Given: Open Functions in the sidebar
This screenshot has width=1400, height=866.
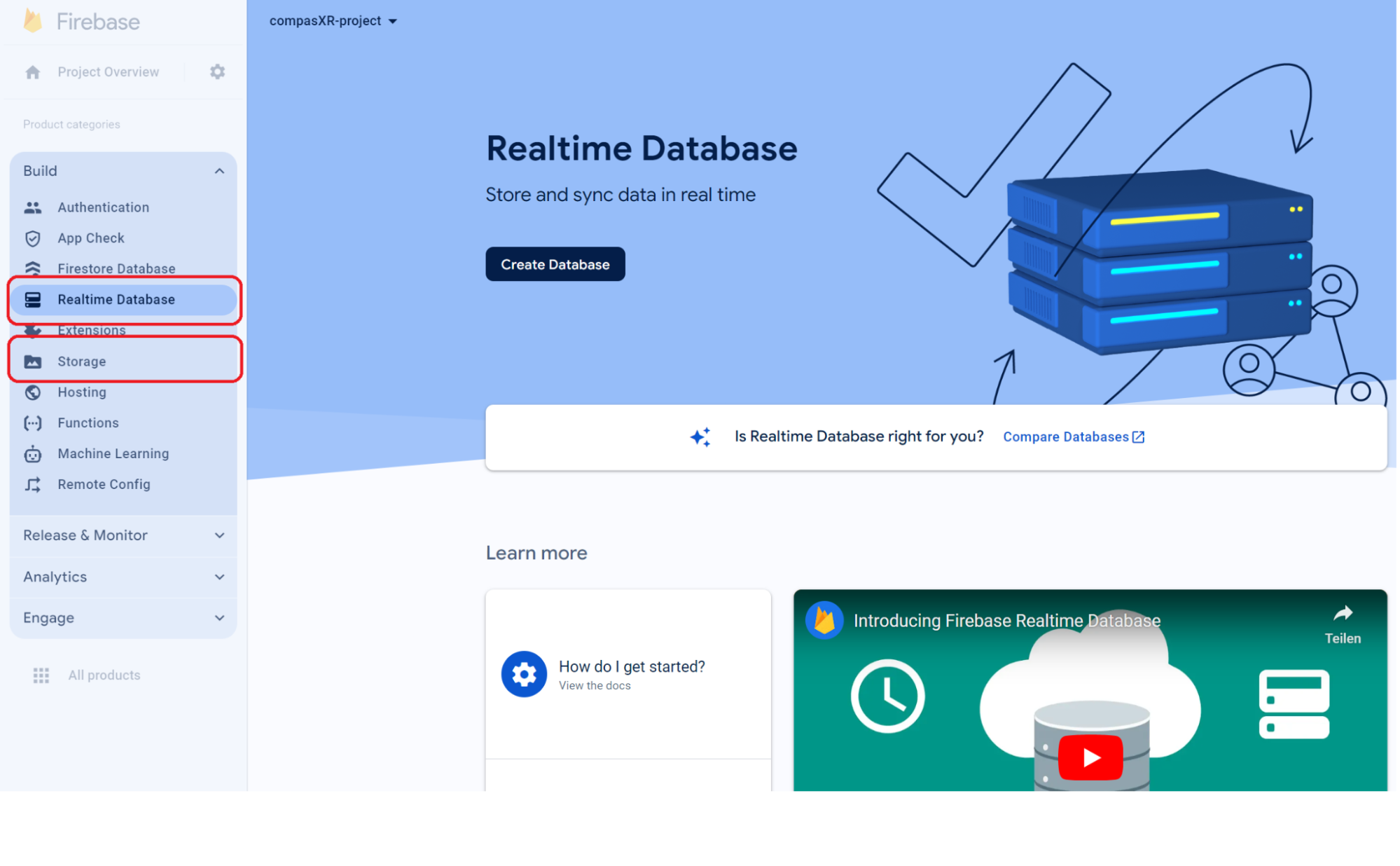Looking at the screenshot, I should [88, 422].
